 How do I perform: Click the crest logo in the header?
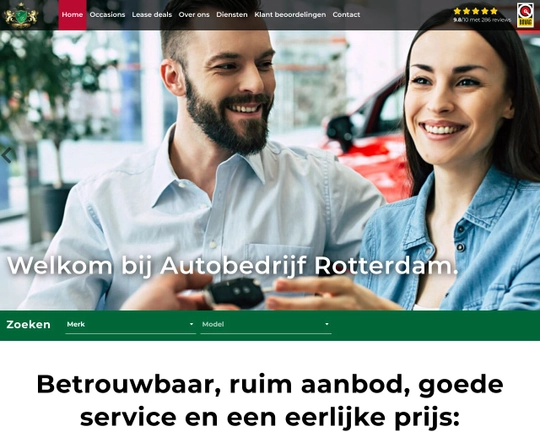[21, 15]
